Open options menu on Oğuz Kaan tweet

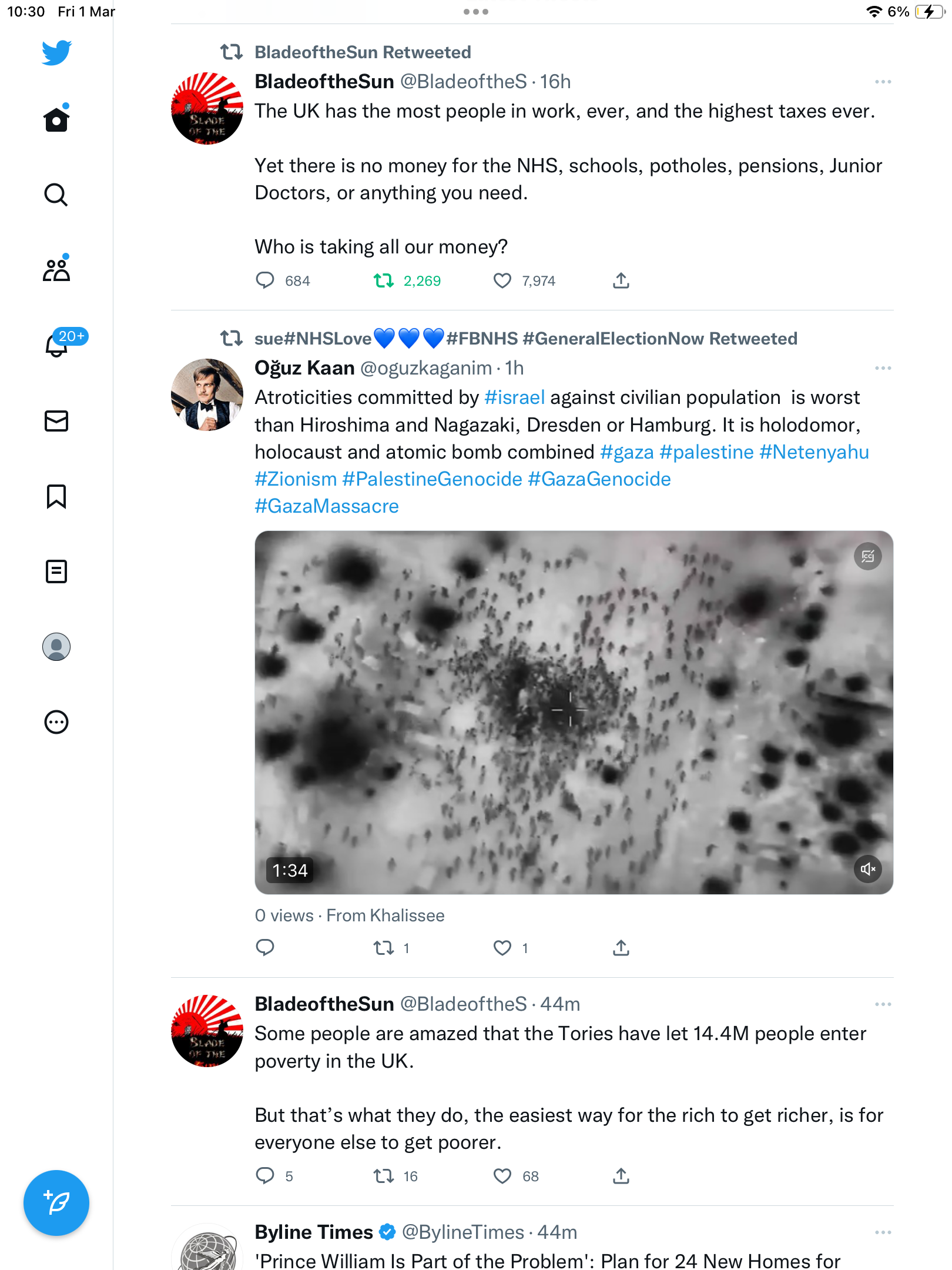click(883, 368)
